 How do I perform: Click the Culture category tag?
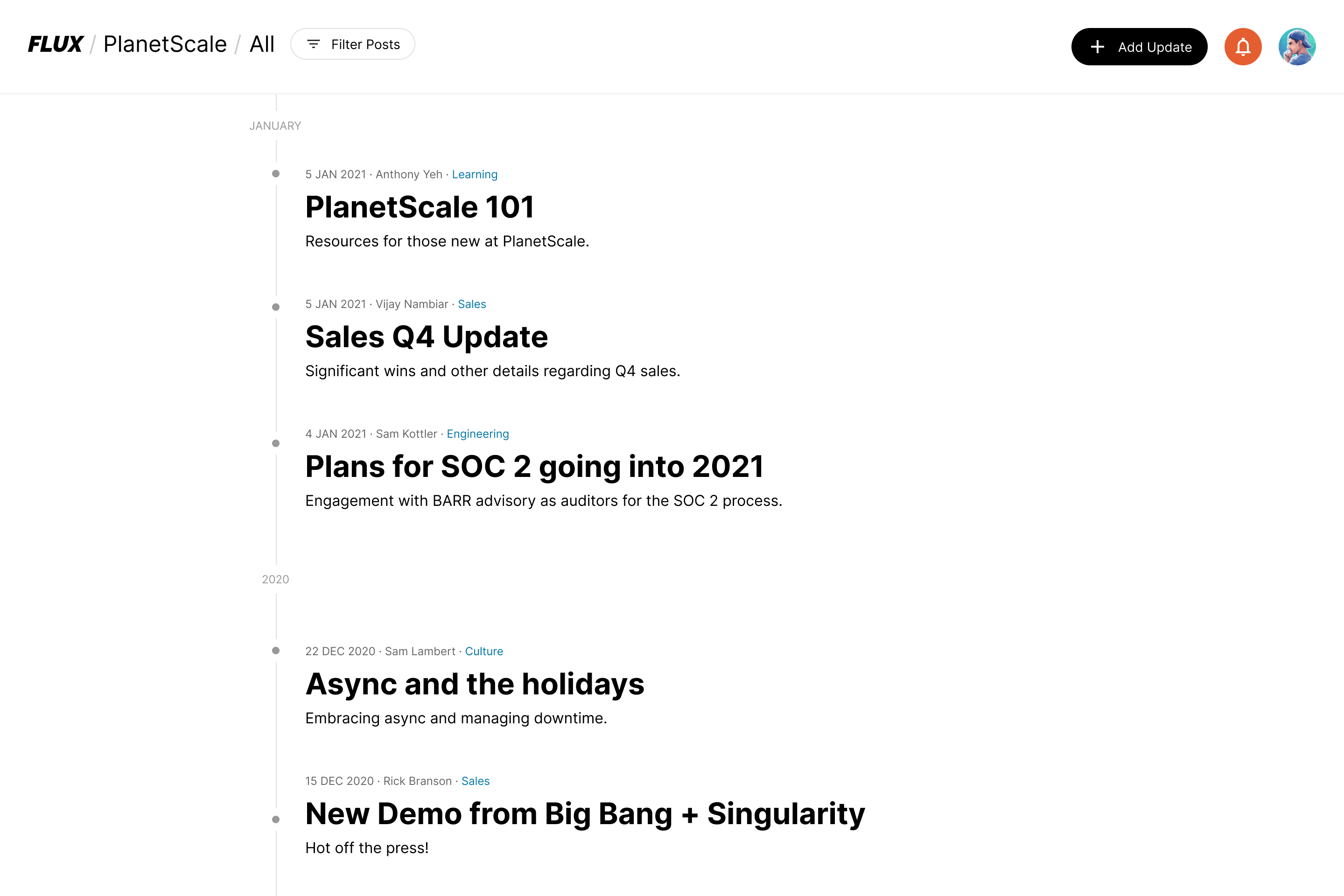tap(483, 651)
